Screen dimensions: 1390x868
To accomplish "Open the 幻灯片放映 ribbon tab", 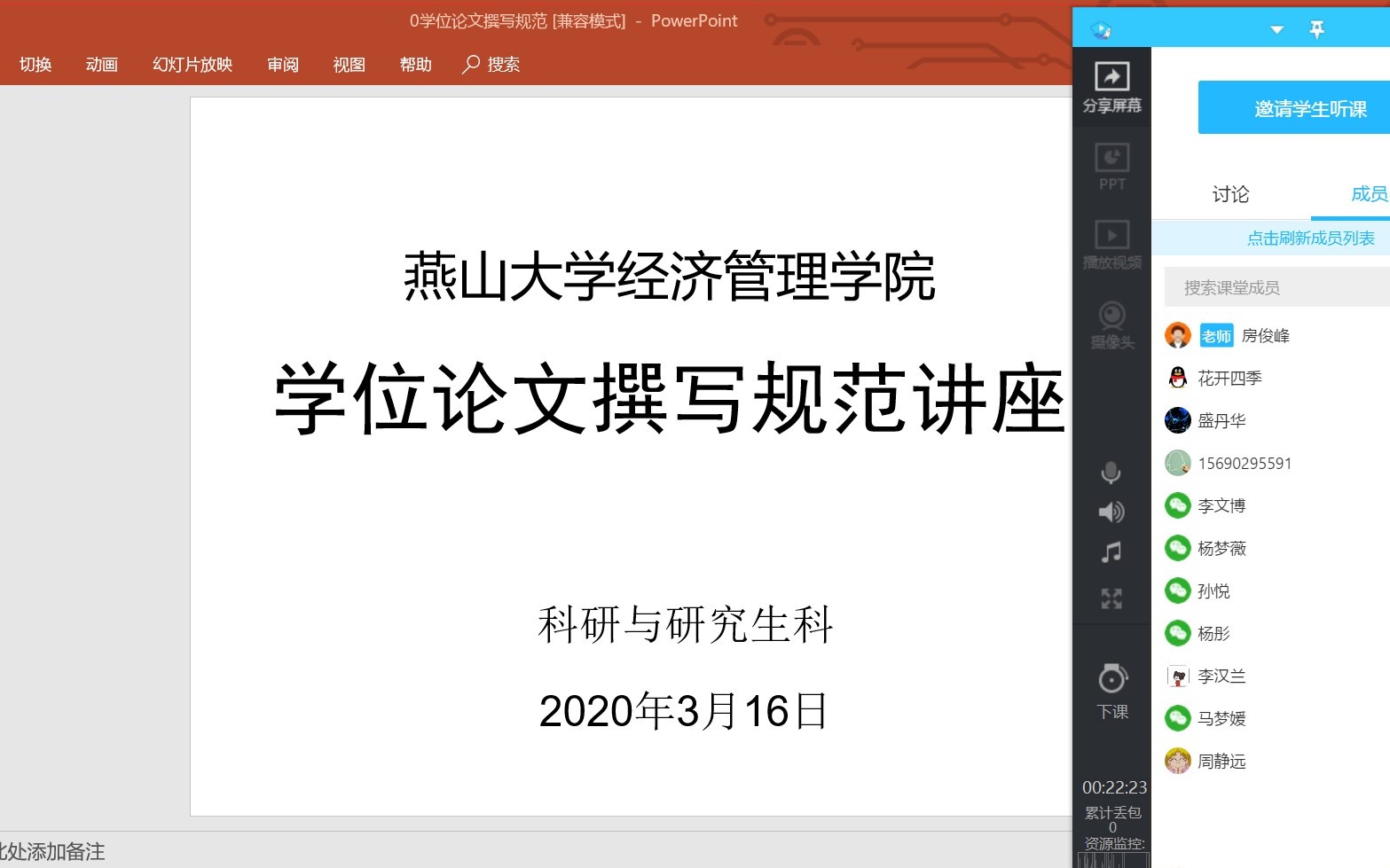I will point(192,65).
